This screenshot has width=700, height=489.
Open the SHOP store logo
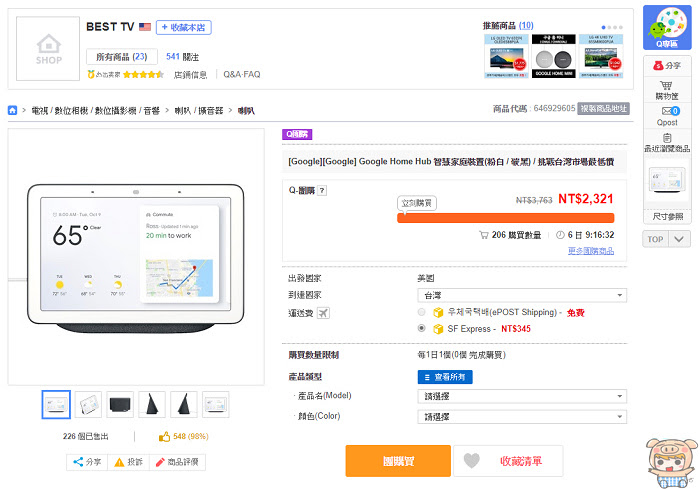point(48,49)
